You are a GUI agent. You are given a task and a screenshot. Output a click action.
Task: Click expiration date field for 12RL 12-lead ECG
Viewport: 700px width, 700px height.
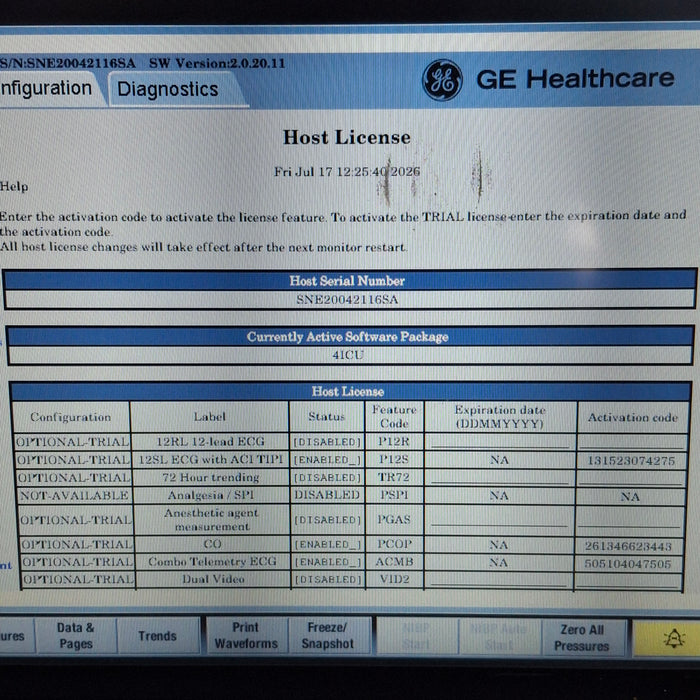point(500,442)
